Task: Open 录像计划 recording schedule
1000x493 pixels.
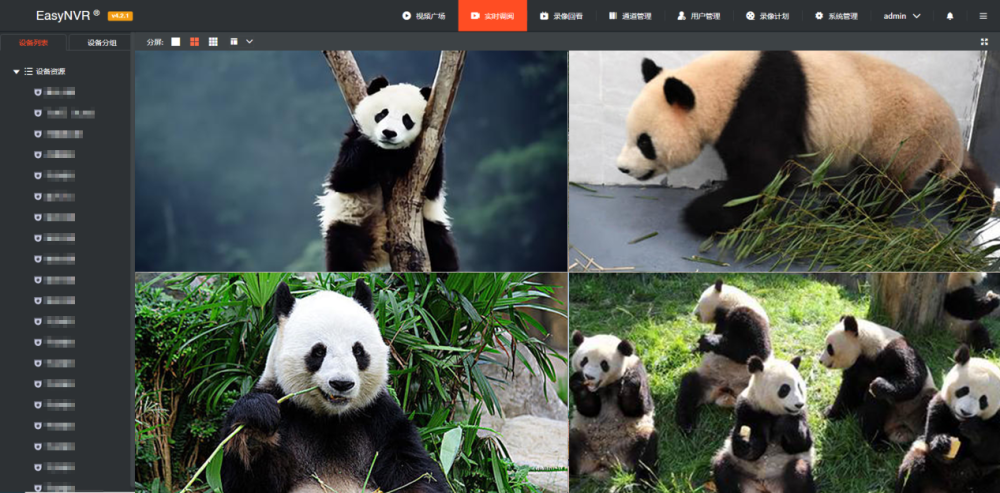Action: pos(768,16)
